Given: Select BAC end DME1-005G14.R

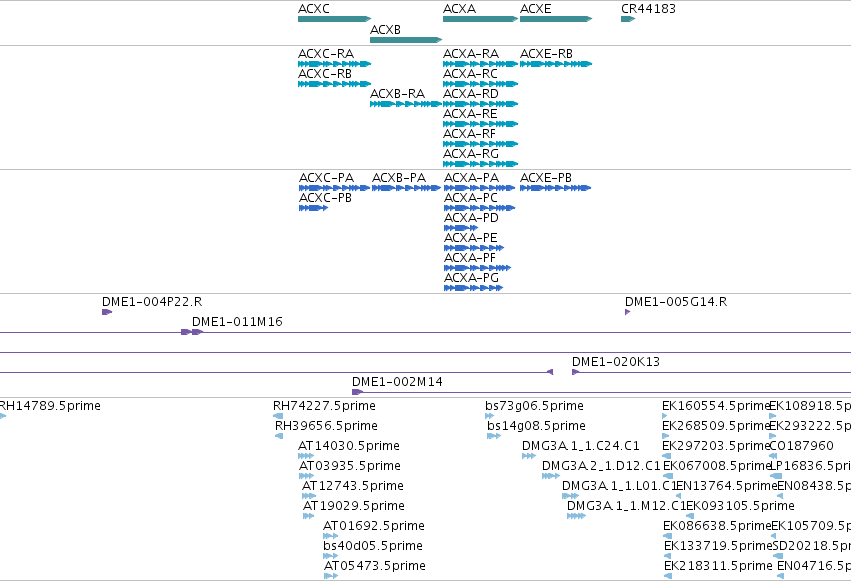Looking at the screenshot, I should [x=627, y=312].
